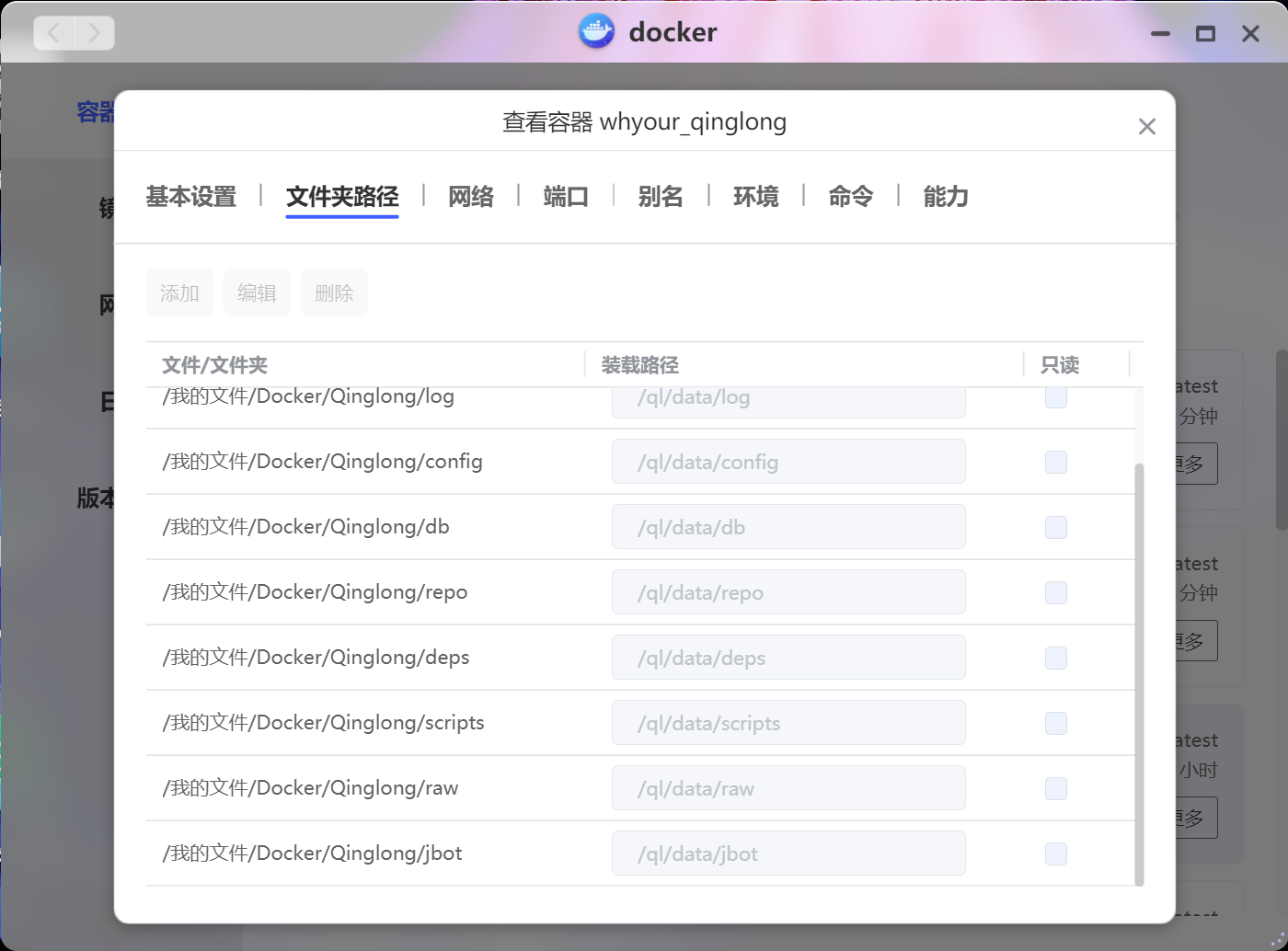The image size is (1288, 951).
Task: Close the 查看容器 dialog
Action: [x=1146, y=127]
